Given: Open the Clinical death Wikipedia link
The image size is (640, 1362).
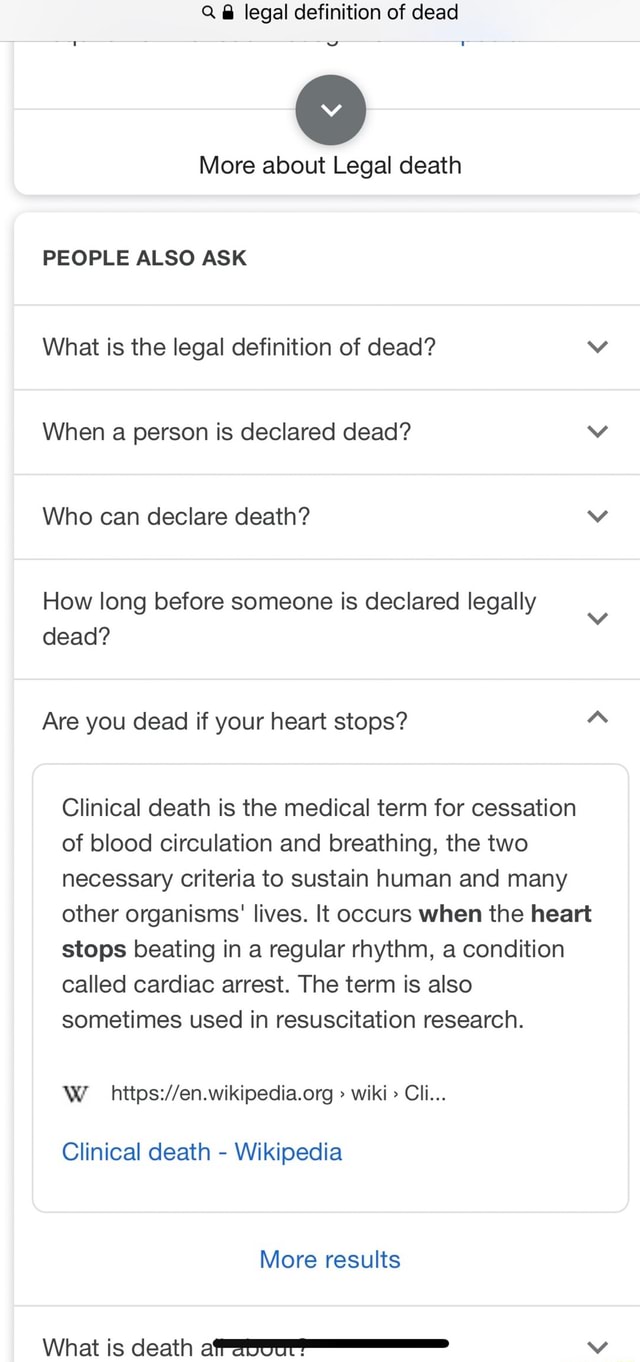Looking at the screenshot, I should 201,1151.
